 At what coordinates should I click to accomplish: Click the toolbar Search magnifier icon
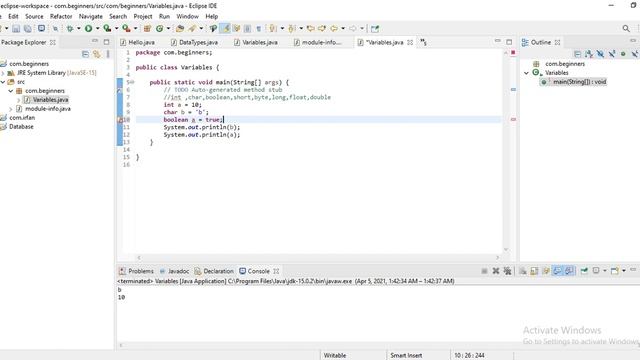626,28
